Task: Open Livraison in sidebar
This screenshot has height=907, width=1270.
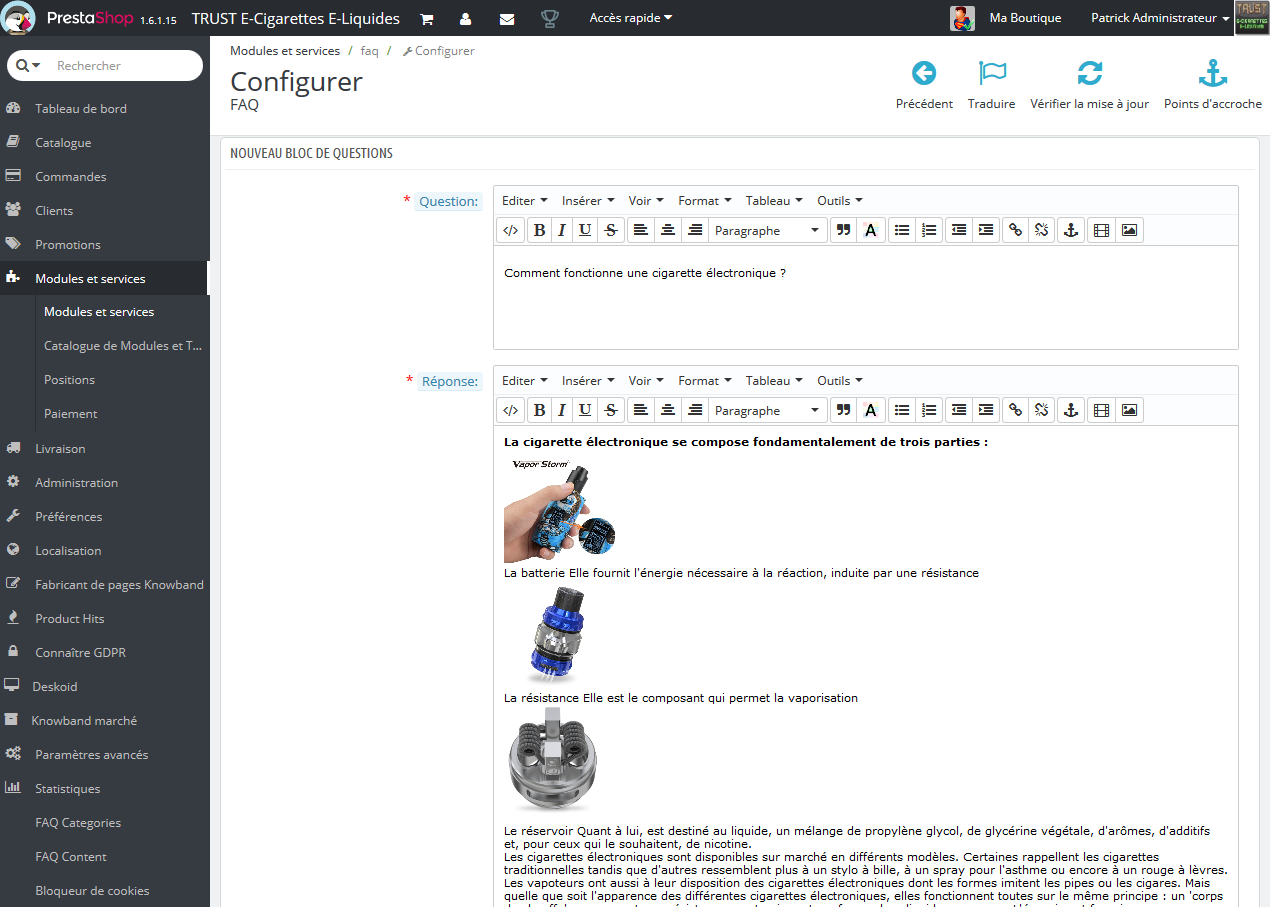Action: click(60, 449)
